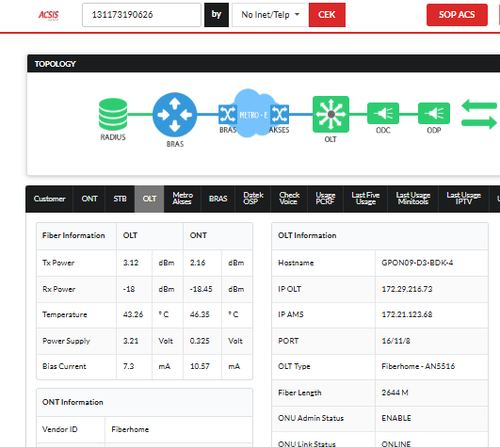Click the METRO-E cloud icon

(x=254, y=113)
